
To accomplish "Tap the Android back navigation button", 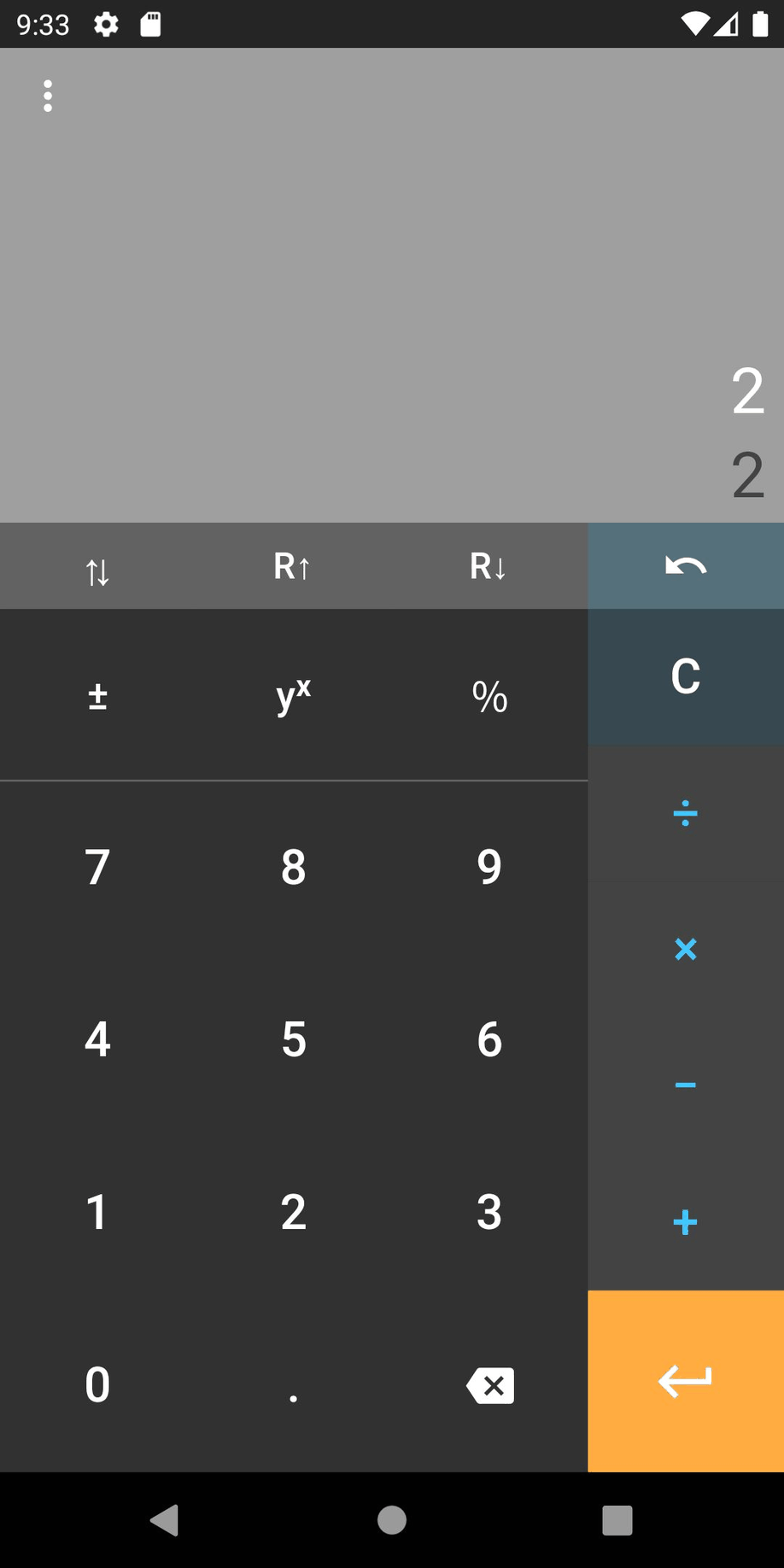I will click(165, 1519).
